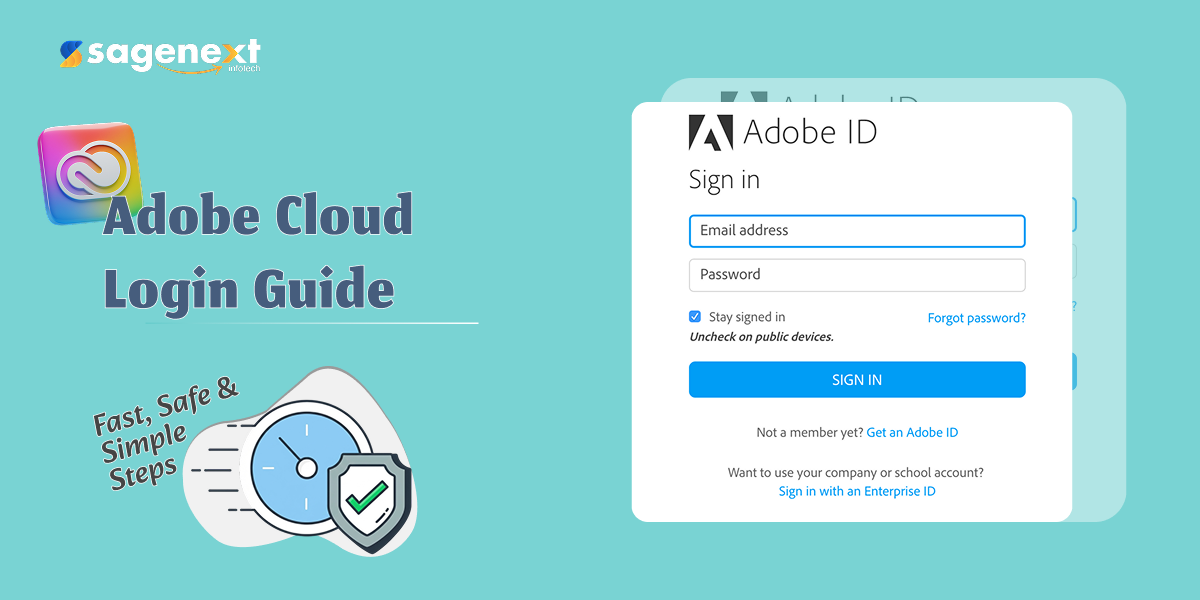Click the Adobe A logo
Screen dimensions: 1200x600
711,133
